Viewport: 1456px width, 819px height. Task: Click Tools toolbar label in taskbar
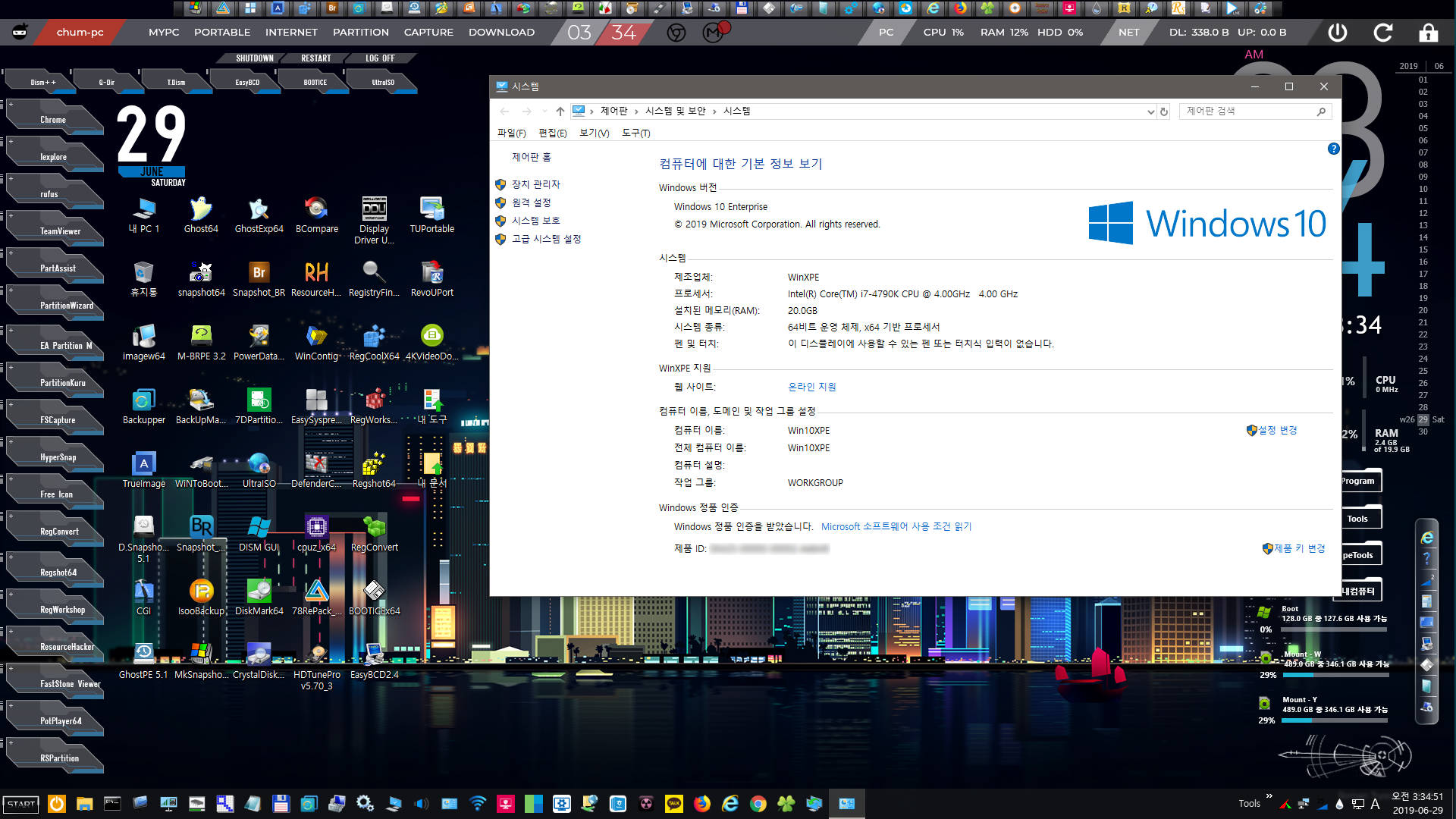coord(1249,804)
